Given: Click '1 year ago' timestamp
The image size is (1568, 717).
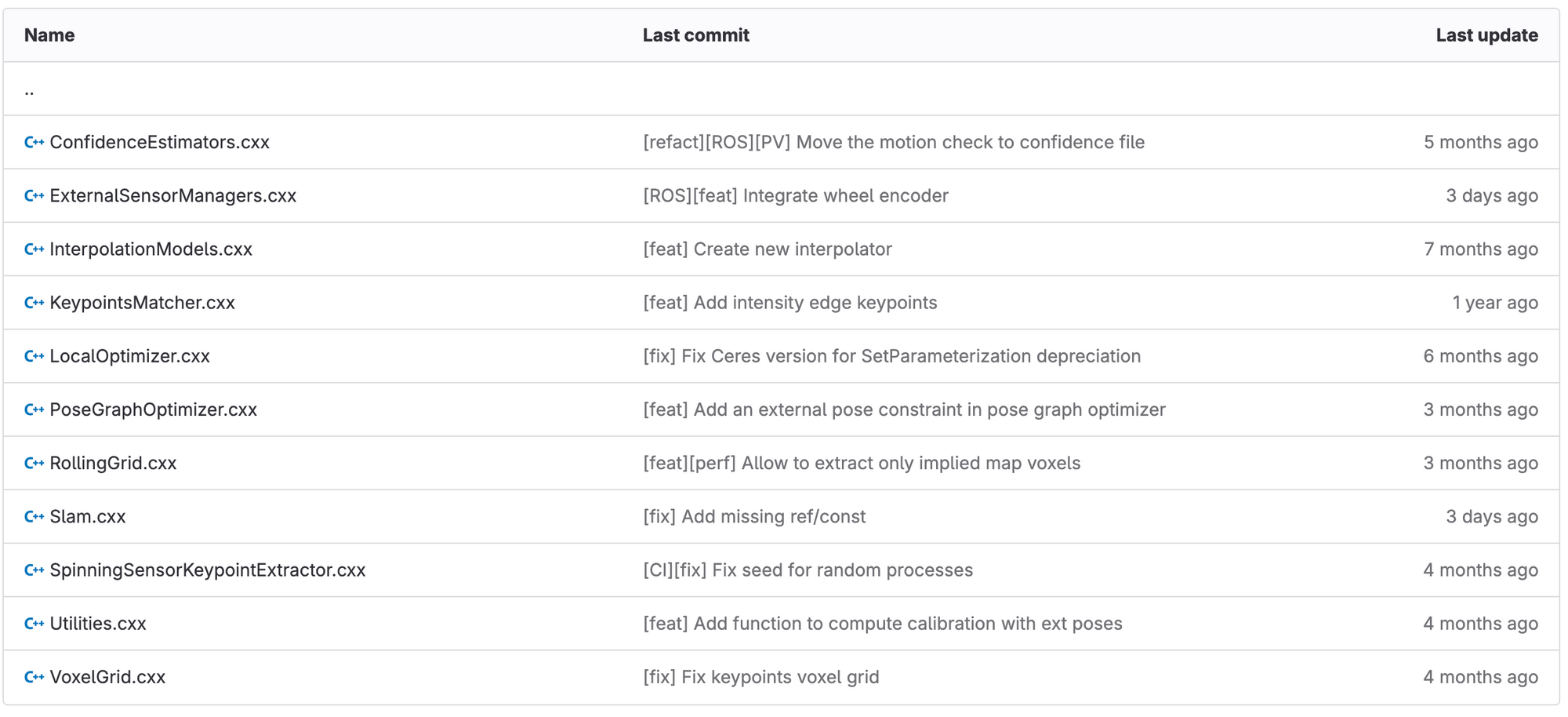Looking at the screenshot, I should (x=1495, y=302).
